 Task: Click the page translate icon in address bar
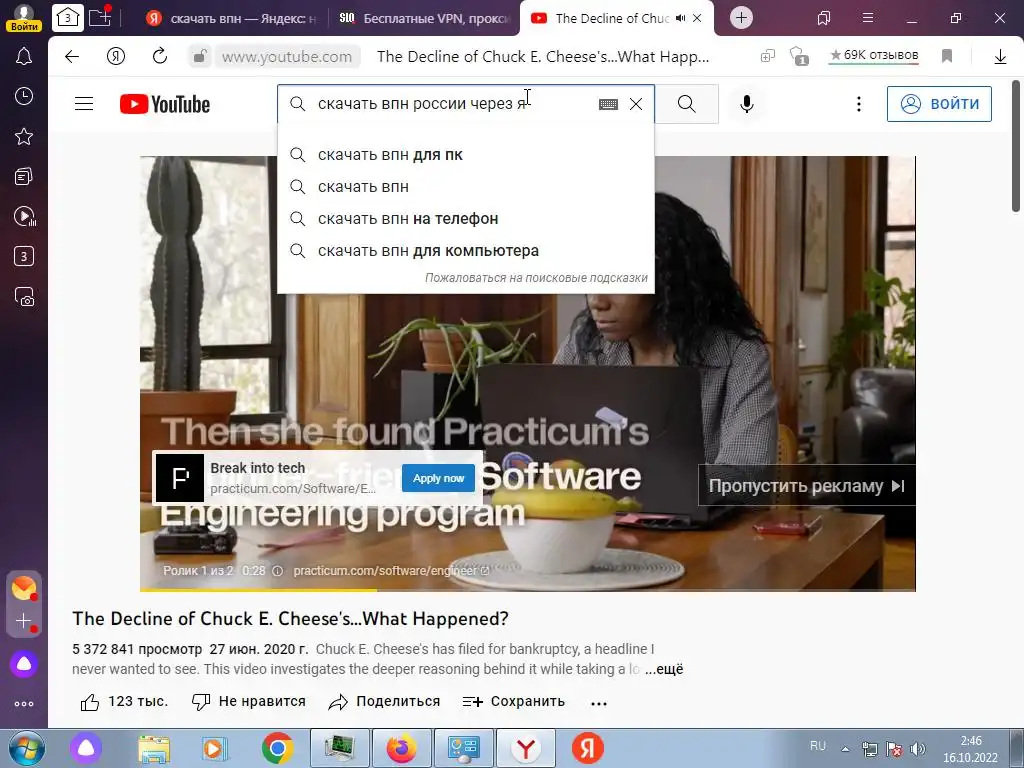point(768,57)
